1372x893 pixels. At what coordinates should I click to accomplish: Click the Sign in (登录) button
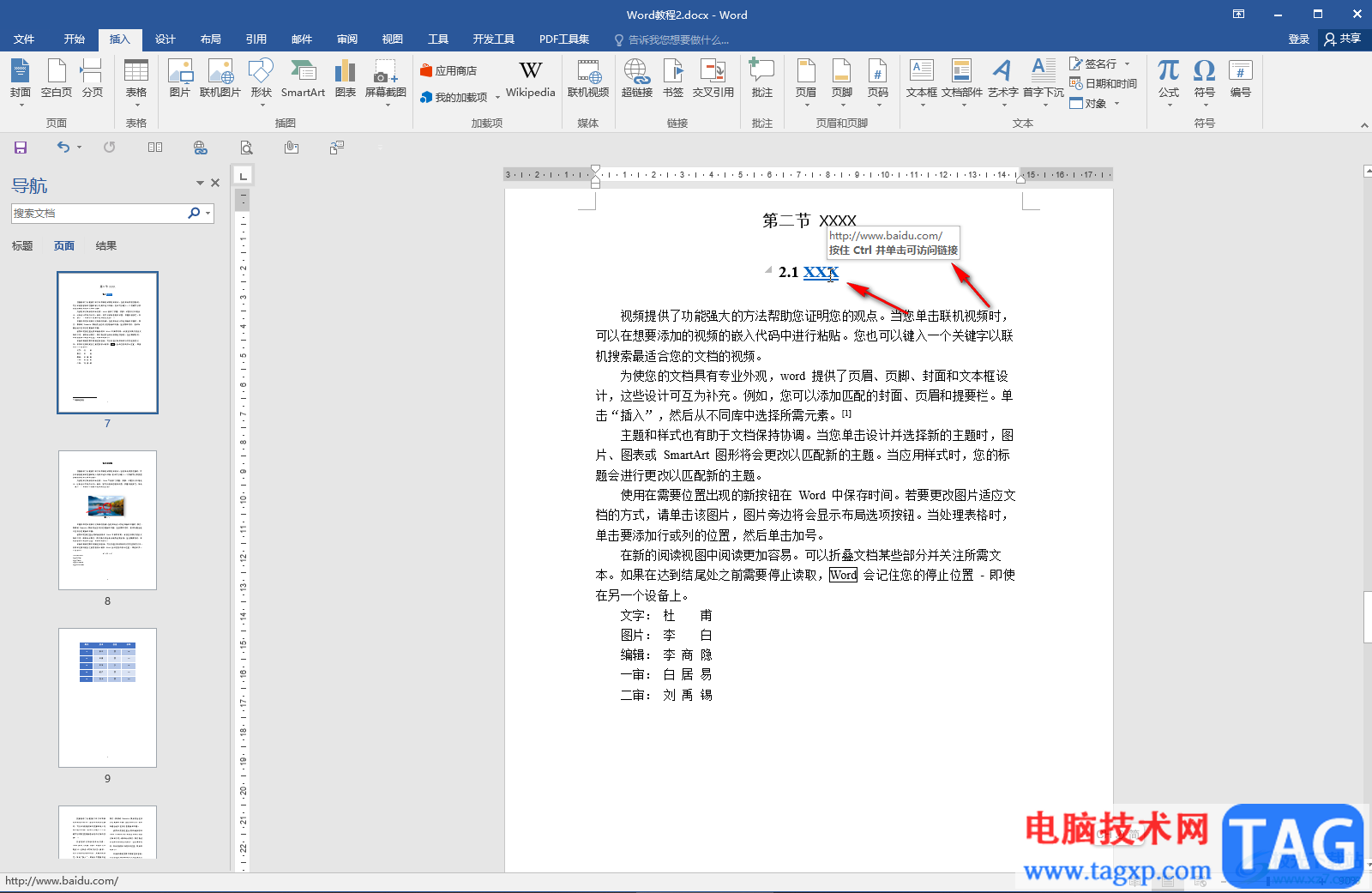pos(1299,39)
